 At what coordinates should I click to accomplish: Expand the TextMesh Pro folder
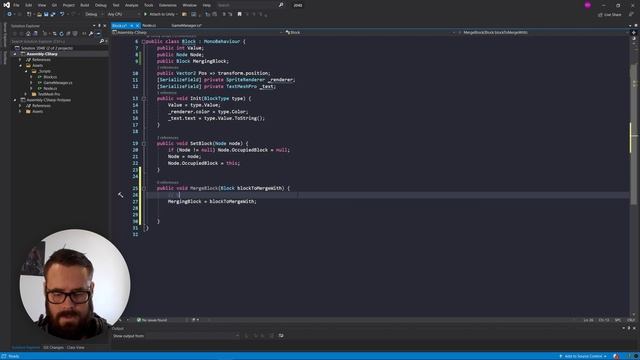26,94
